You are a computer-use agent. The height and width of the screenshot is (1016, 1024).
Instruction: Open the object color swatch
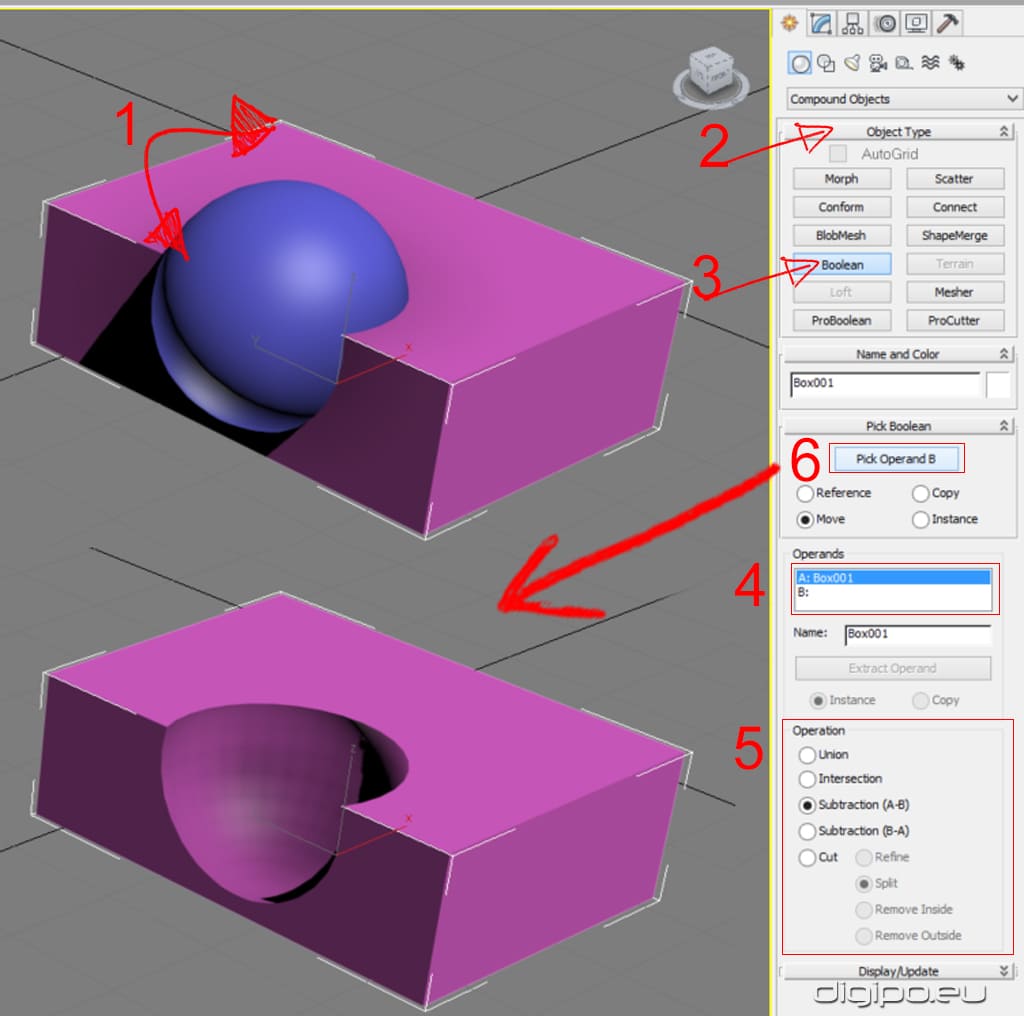coord(999,385)
